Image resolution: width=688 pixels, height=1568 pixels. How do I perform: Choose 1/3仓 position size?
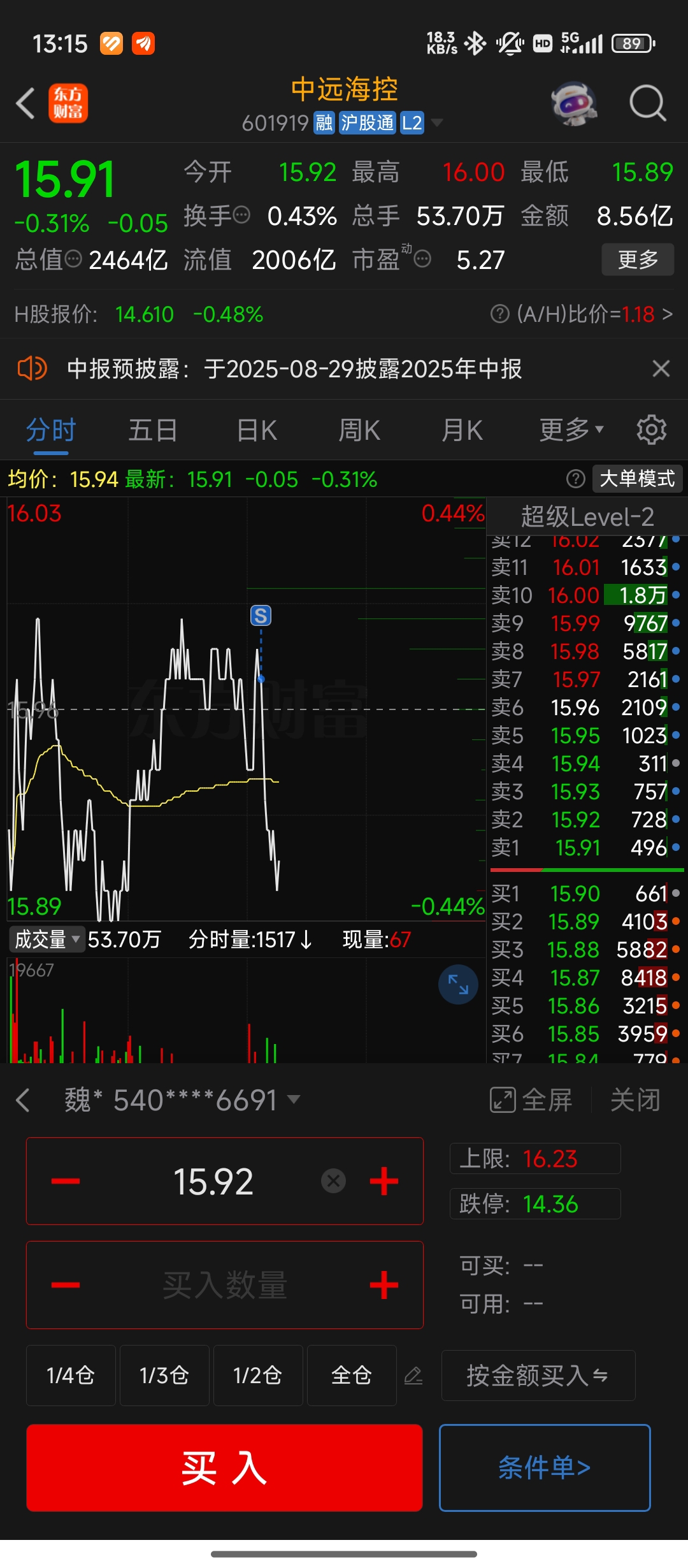click(x=164, y=1376)
